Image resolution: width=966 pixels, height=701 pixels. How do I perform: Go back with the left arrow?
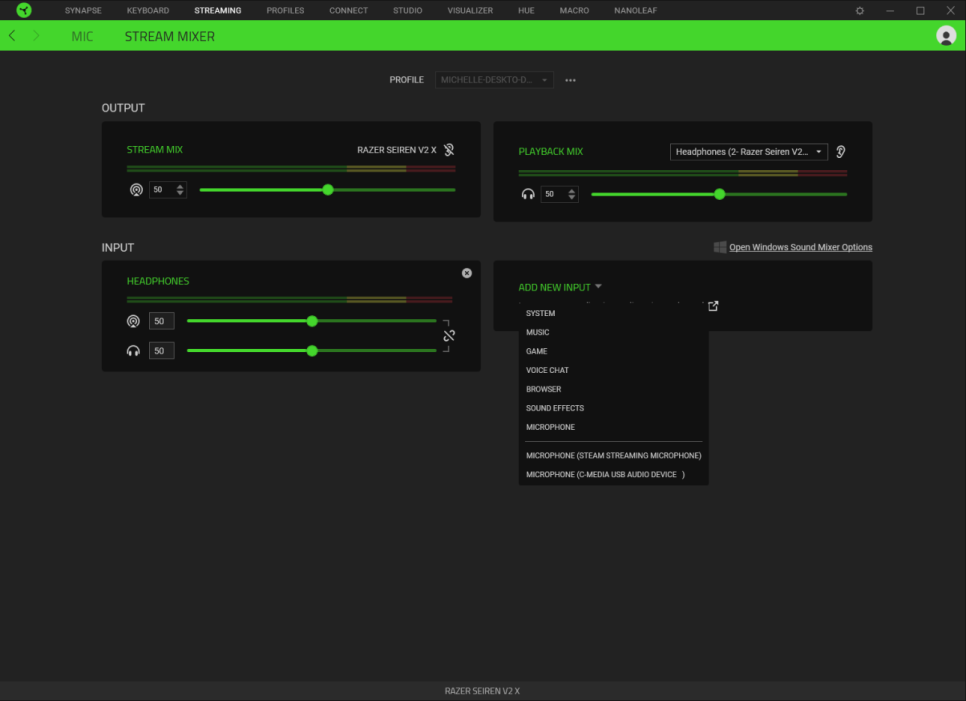click(x=12, y=36)
